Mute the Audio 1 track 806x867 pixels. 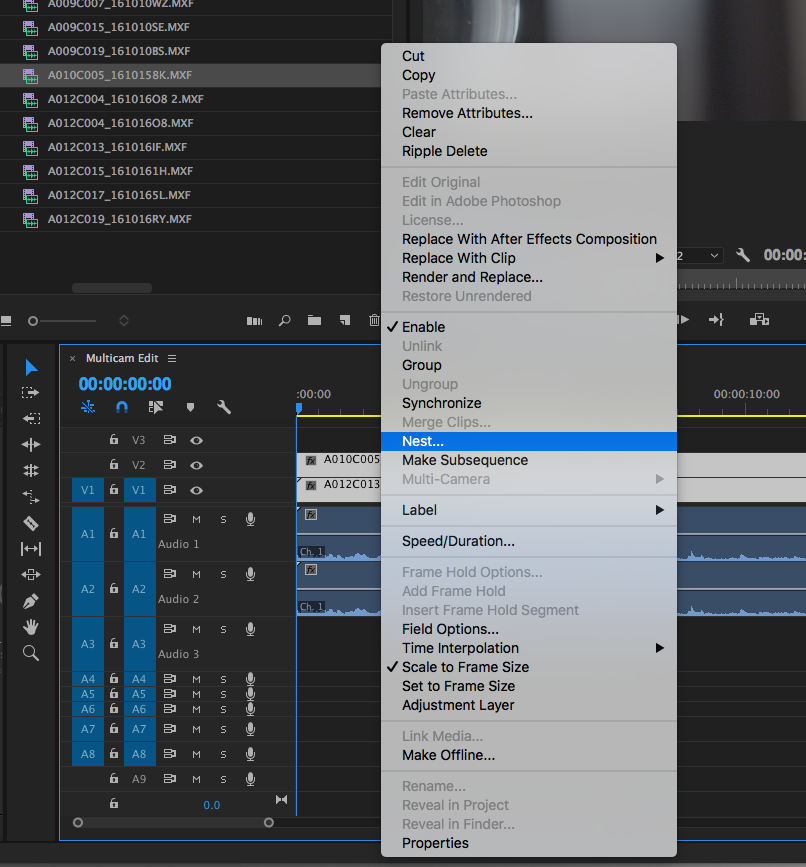click(197, 518)
